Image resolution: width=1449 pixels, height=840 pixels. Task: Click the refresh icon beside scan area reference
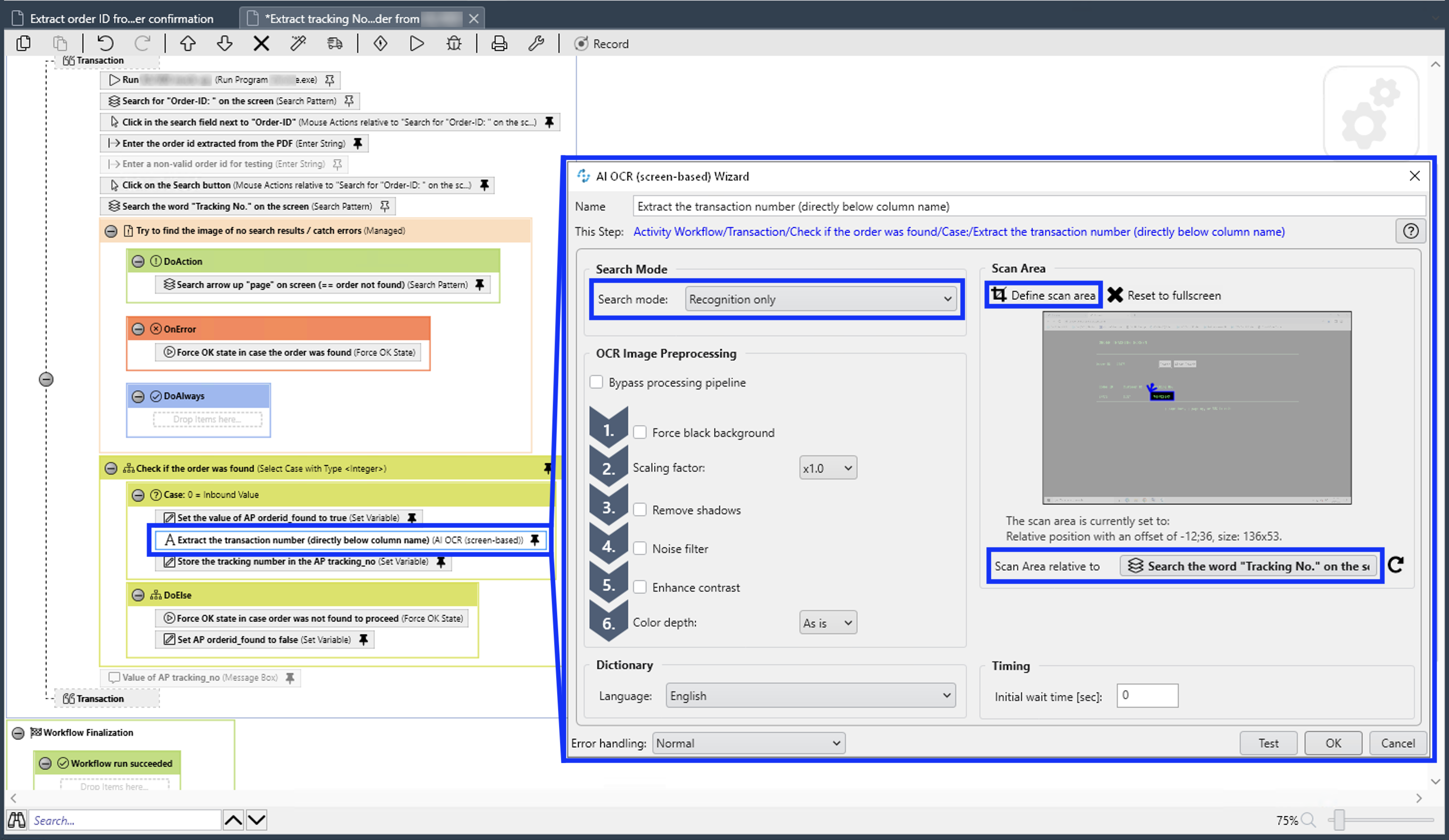click(x=1396, y=565)
